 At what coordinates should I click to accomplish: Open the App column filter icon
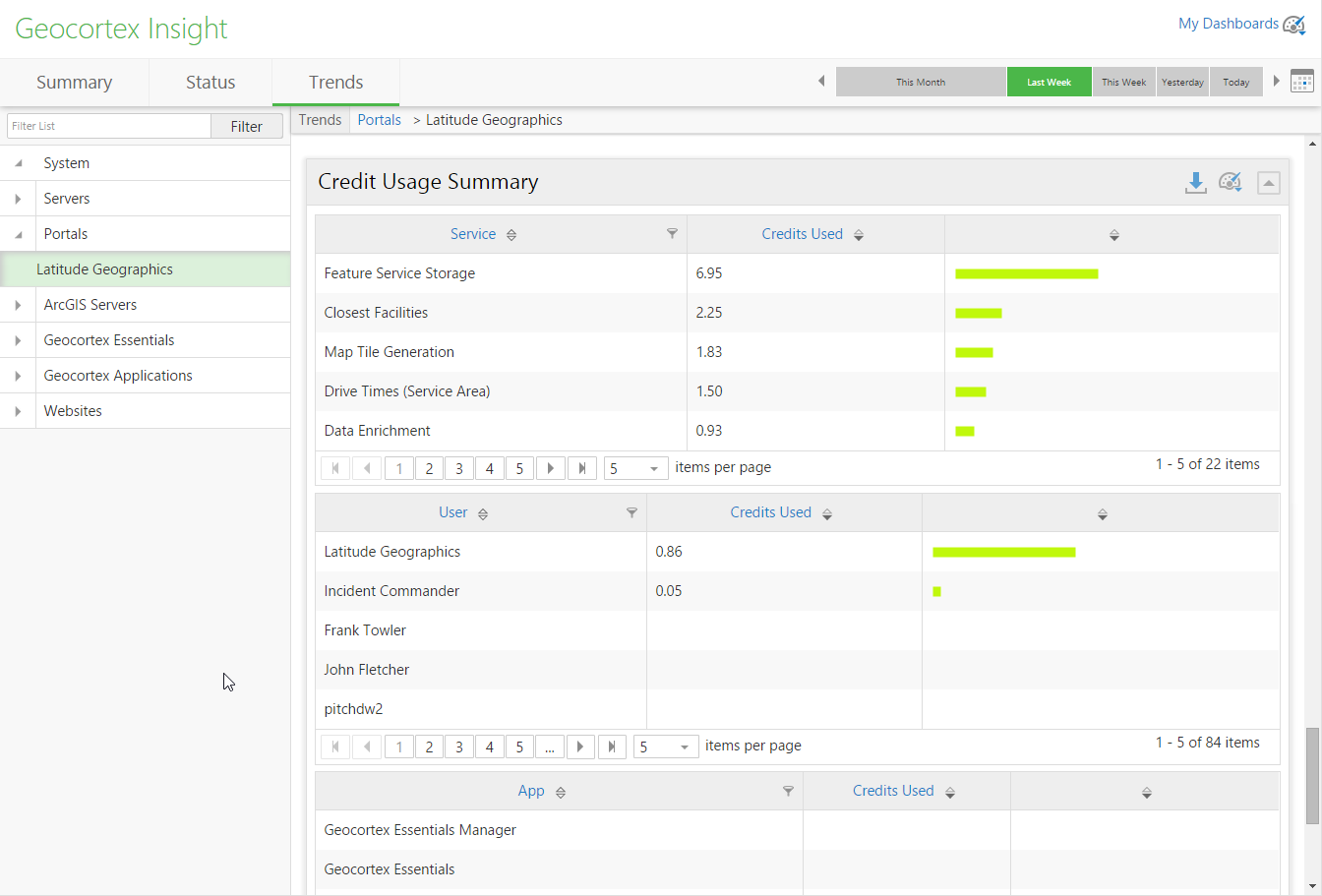[788, 791]
